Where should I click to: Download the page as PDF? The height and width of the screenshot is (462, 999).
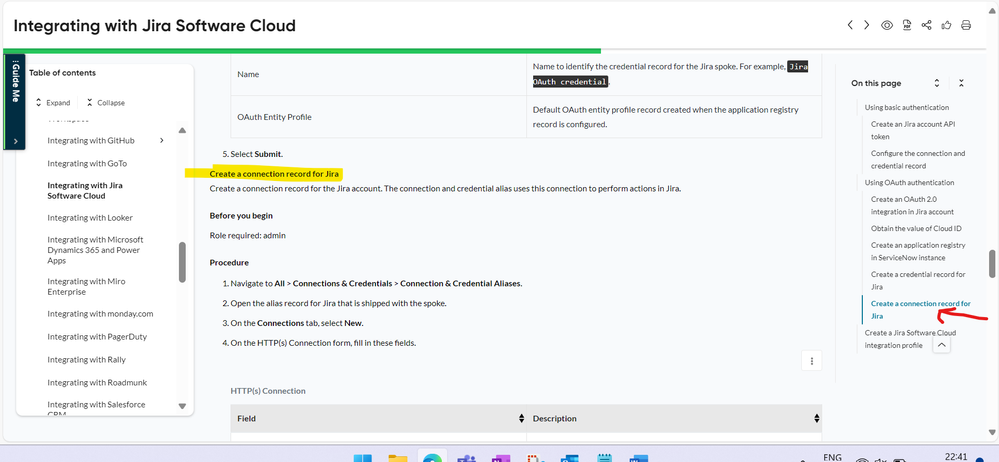pos(907,25)
